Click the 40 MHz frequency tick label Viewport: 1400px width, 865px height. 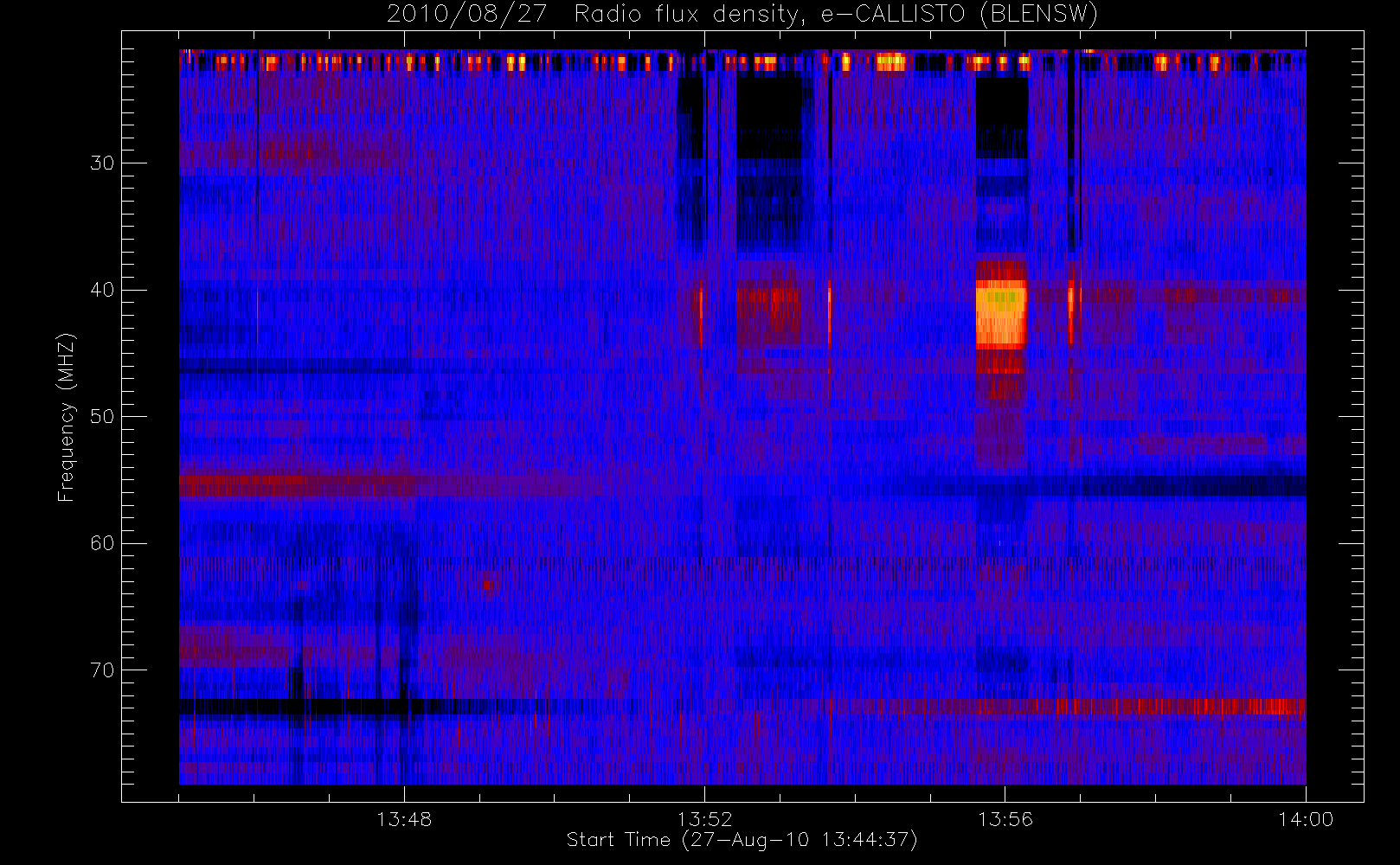[x=102, y=290]
